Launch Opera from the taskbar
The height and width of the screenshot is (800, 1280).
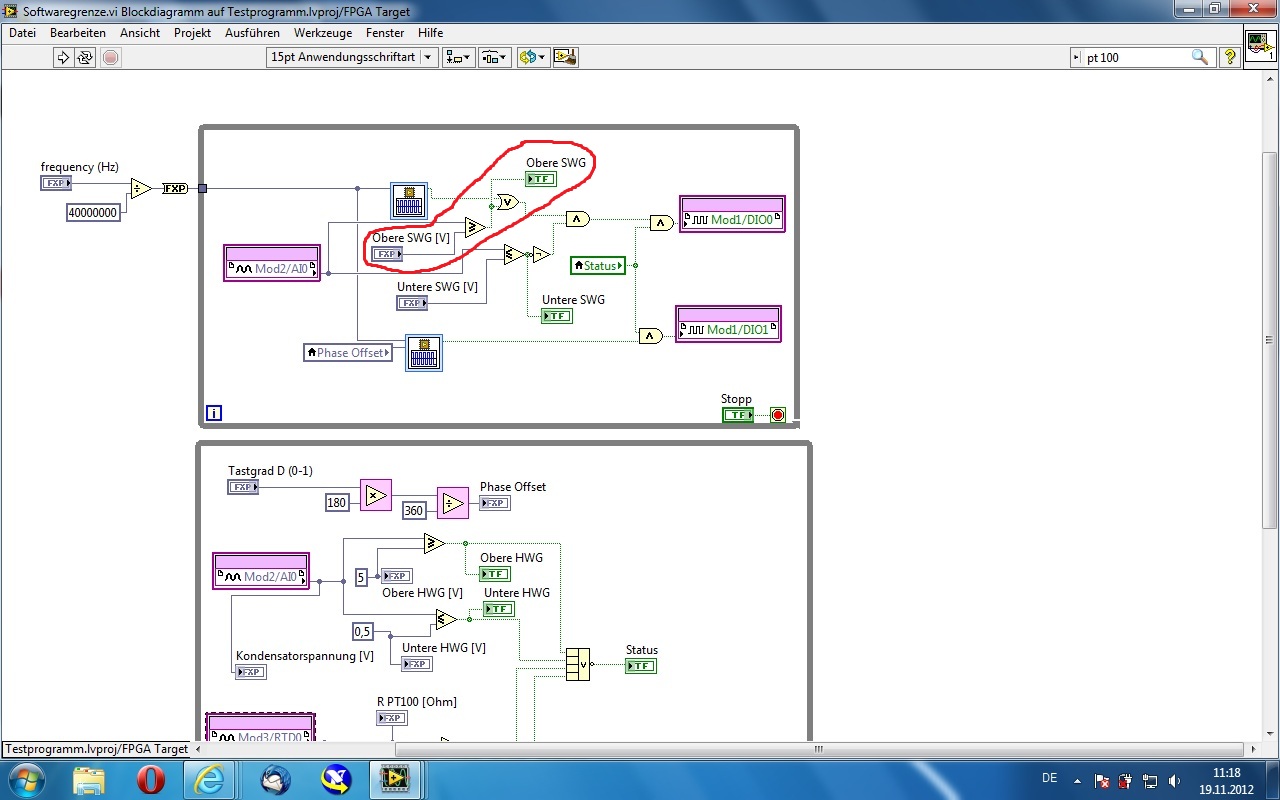[x=150, y=778]
